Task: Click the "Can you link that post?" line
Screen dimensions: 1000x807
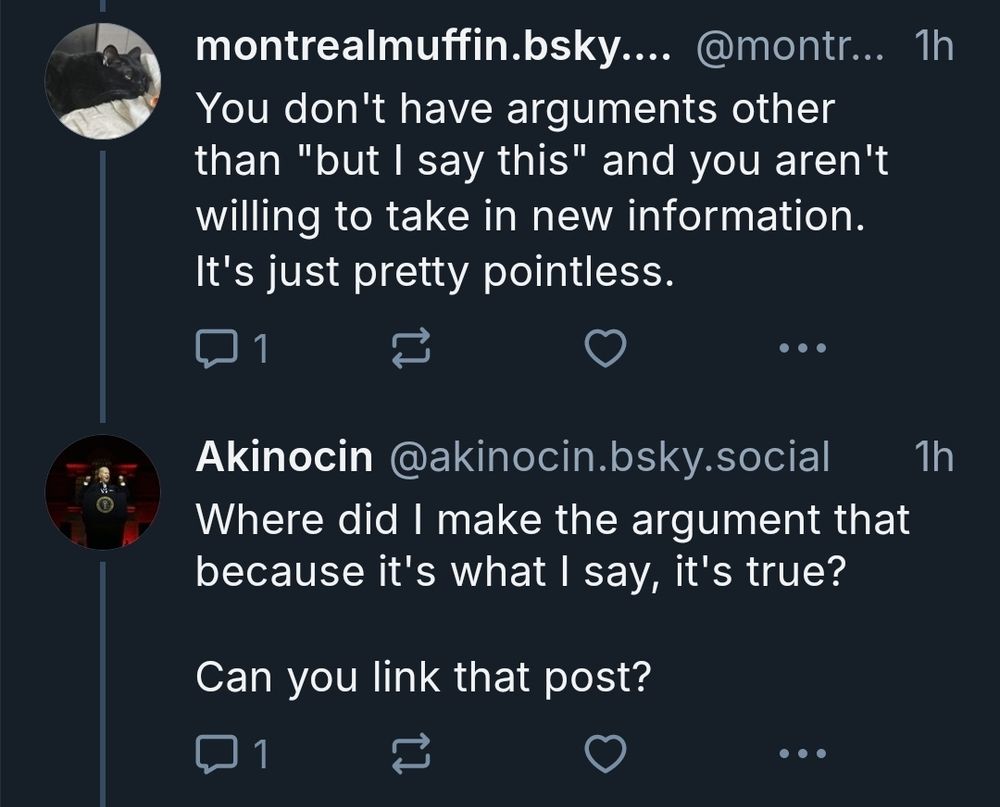Action: pos(423,677)
